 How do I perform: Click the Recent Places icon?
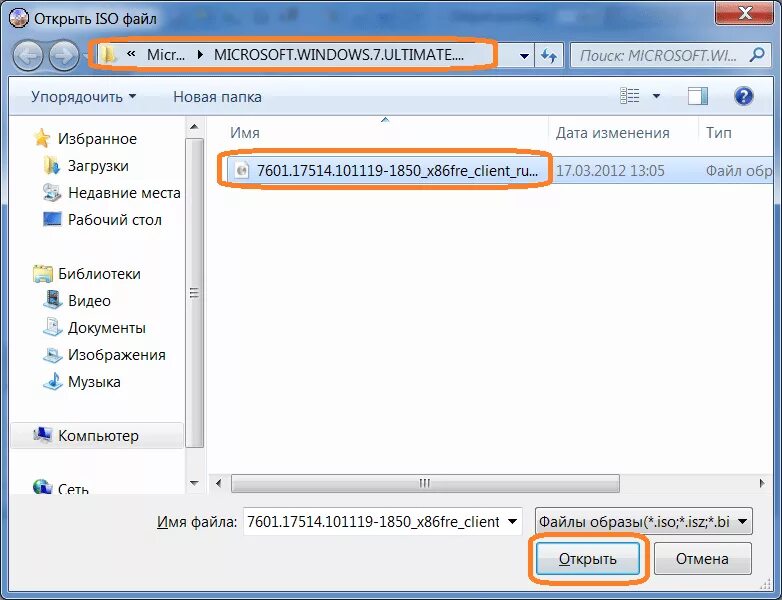tap(52, 192)
